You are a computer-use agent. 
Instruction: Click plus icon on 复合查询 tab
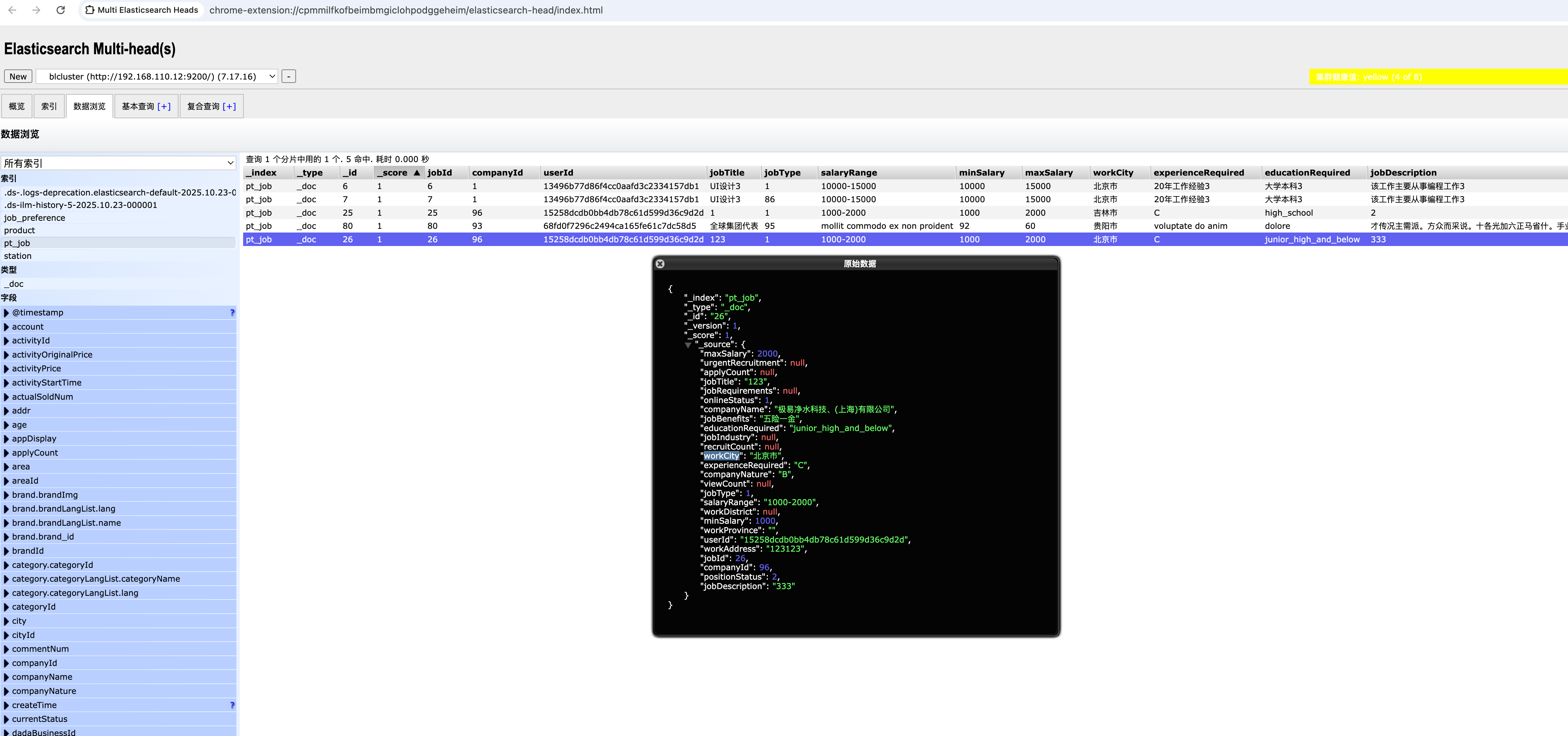click(x=229, y=106)
